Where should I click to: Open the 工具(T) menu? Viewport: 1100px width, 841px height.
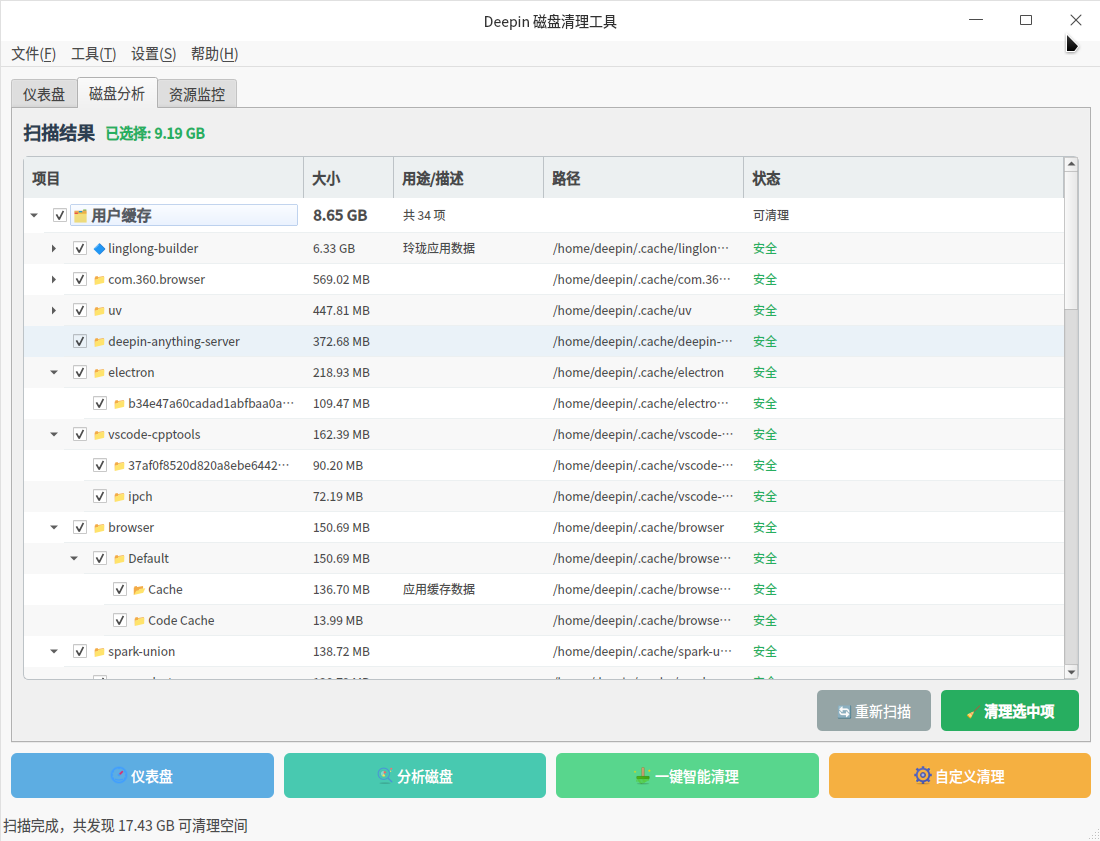(93, 54)
